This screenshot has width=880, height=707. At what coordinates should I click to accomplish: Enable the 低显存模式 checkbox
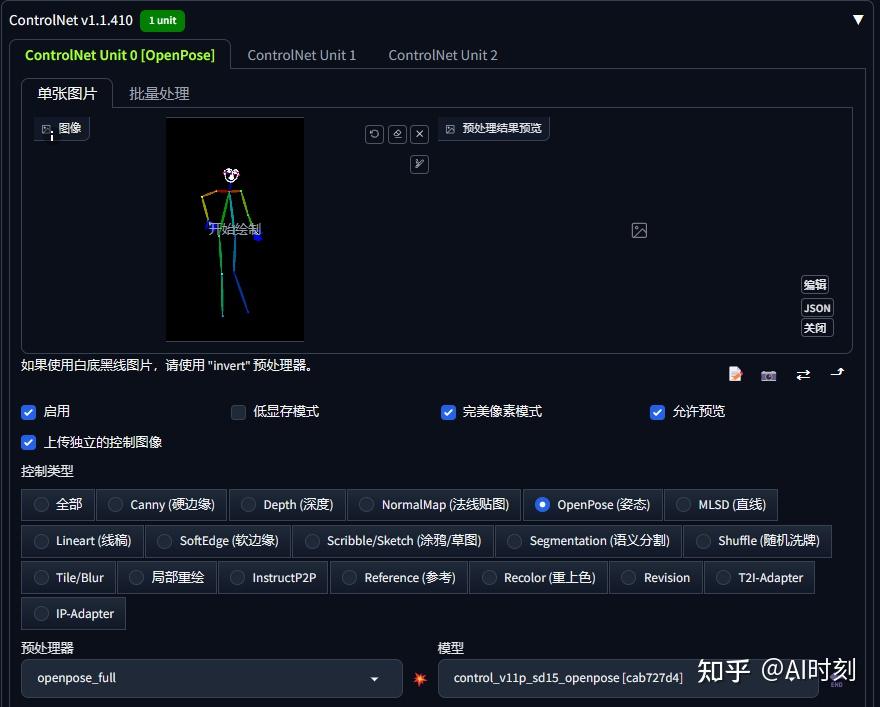(238, 412)
